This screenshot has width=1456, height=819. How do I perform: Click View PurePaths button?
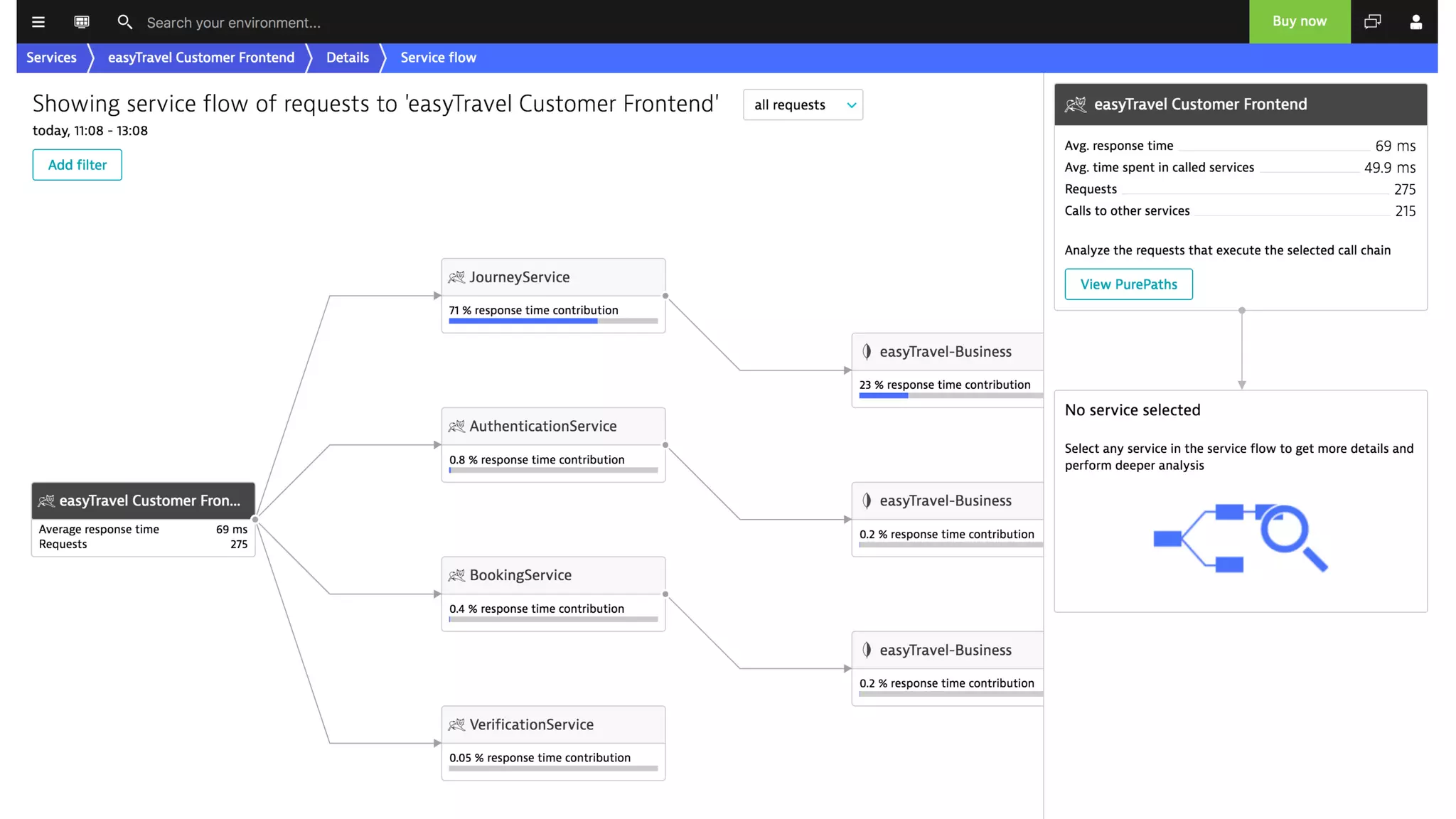(1128, 284)
